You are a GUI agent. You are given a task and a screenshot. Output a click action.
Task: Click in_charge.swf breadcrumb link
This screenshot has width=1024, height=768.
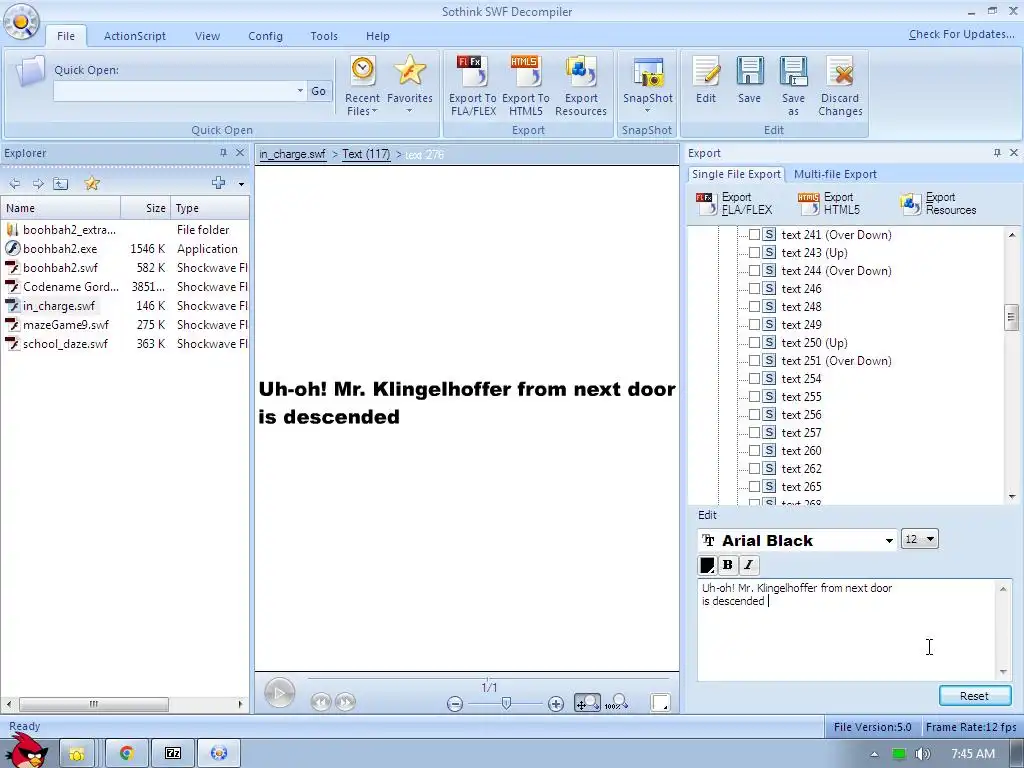click(x=292, y=154)
